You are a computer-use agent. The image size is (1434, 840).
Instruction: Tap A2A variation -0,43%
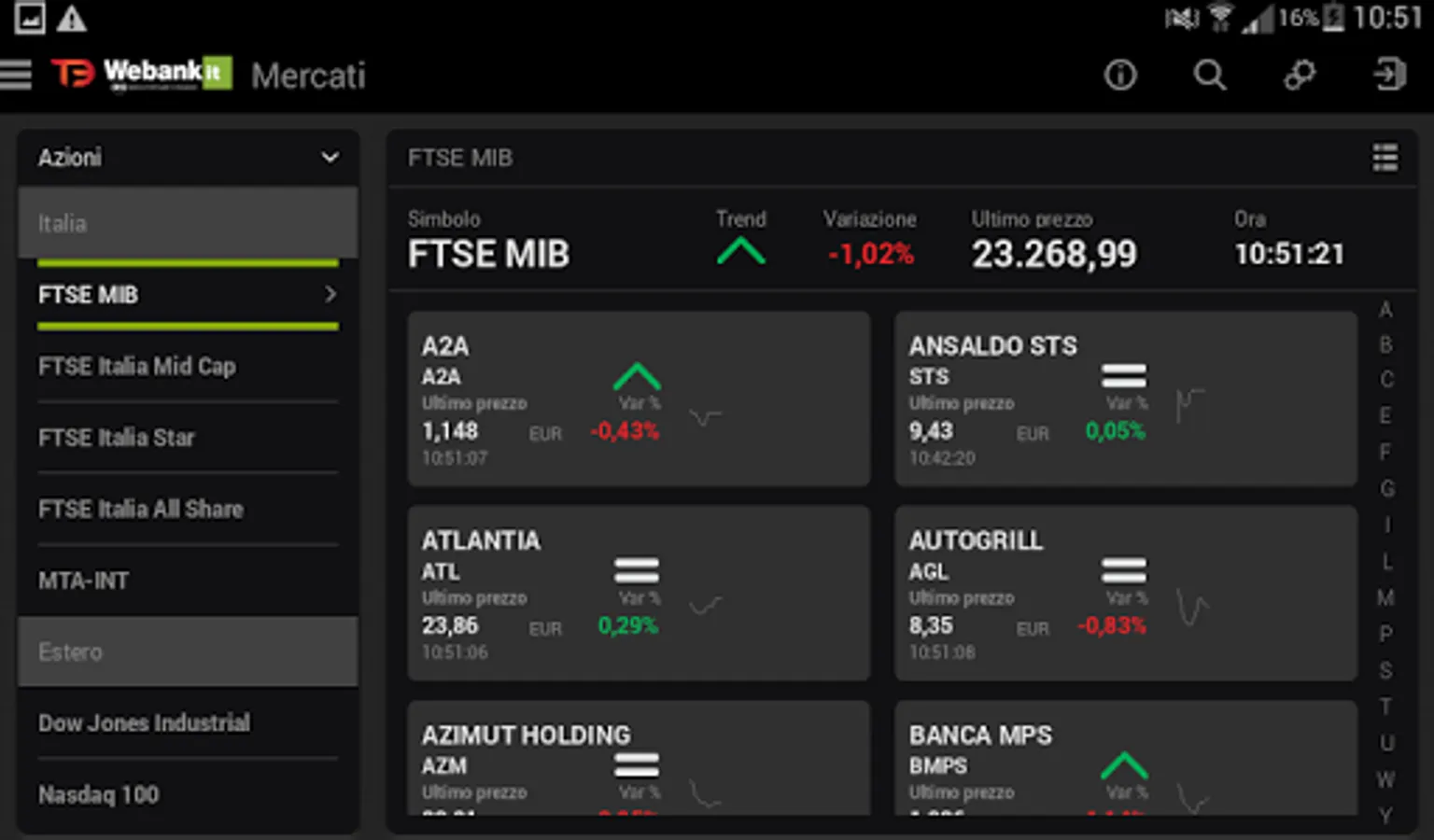point(625,431)
